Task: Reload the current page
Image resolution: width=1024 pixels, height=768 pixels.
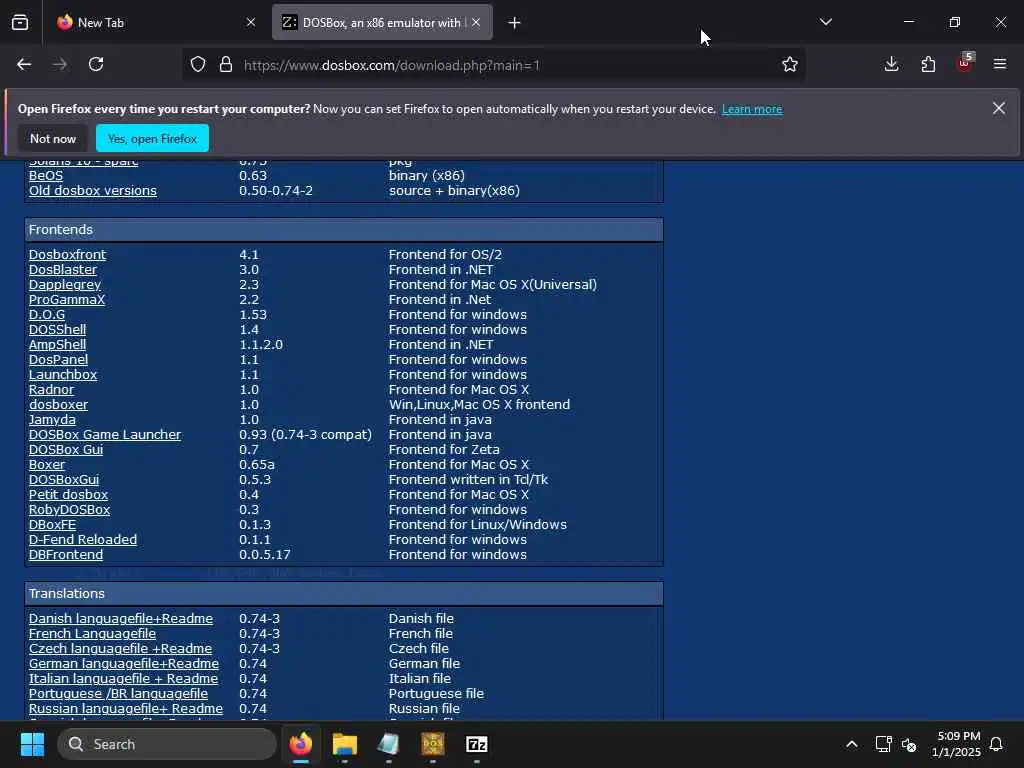Action: (96, 64)
